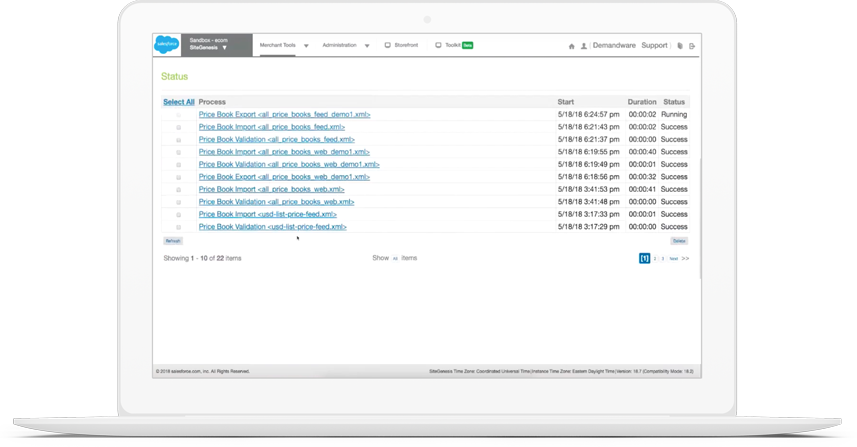The image size is (857, 447).
Task: Click the Status column header
Action: point(674,102)
